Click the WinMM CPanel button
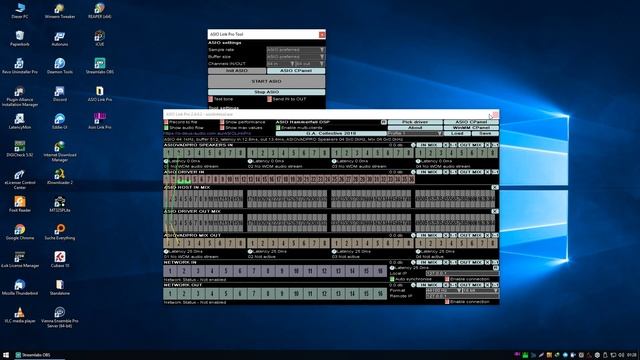This screenshot has width=640, height=360. click(x=471, y=128)
